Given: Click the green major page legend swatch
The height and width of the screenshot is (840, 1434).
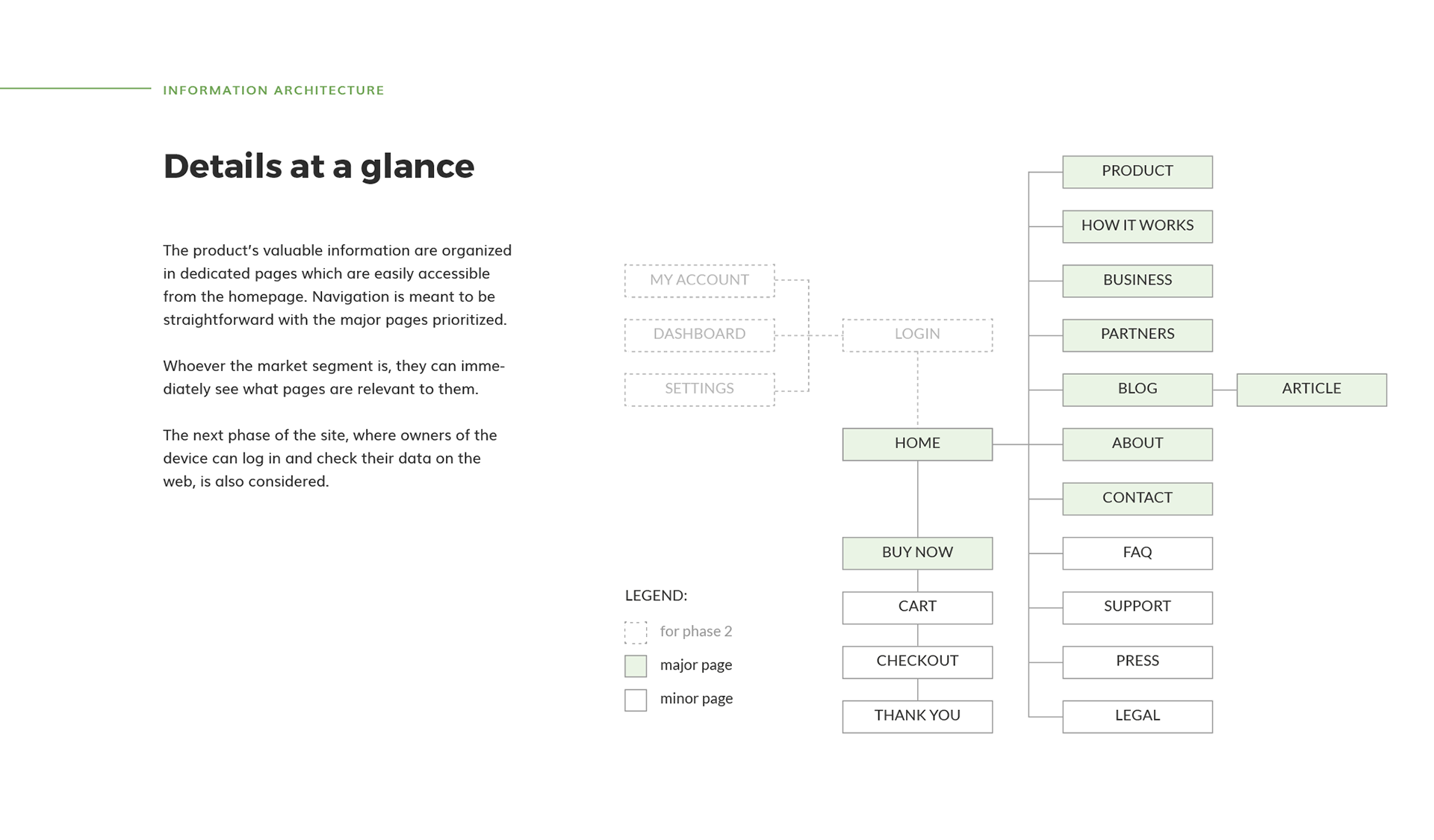Looking at the screenshot, I should (x=636, y=665).
